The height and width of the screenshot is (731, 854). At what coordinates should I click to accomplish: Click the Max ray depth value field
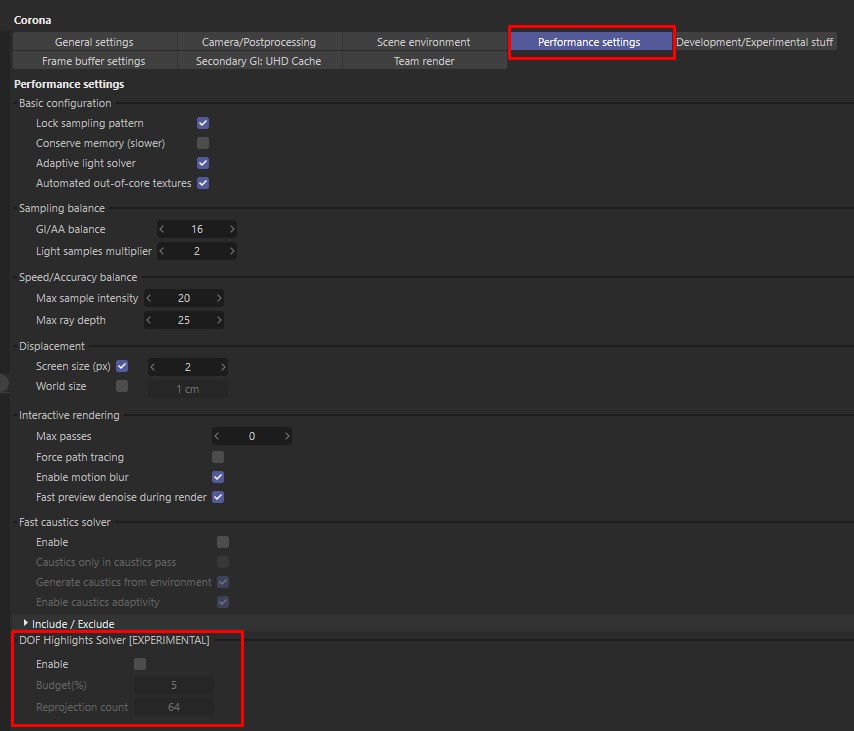(x=184, y=320)
